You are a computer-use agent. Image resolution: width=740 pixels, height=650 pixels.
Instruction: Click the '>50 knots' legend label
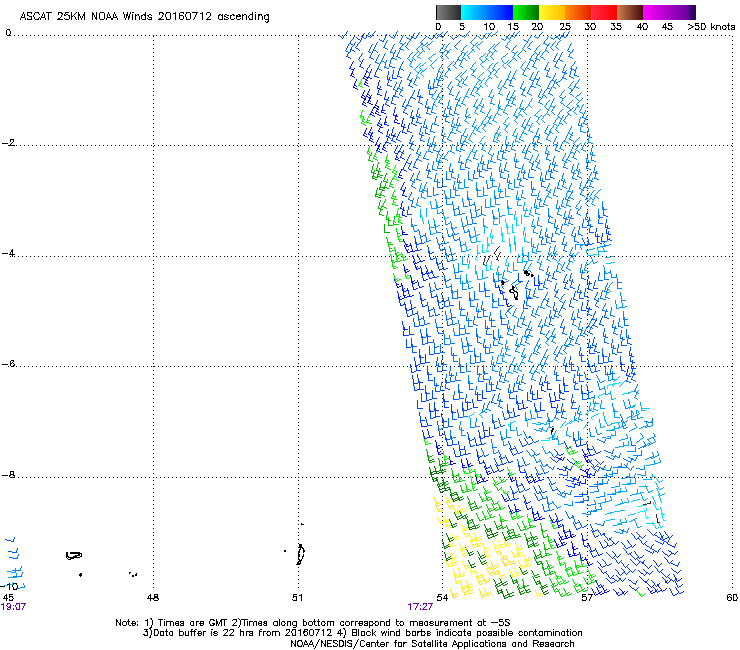(x=711, y=27)
